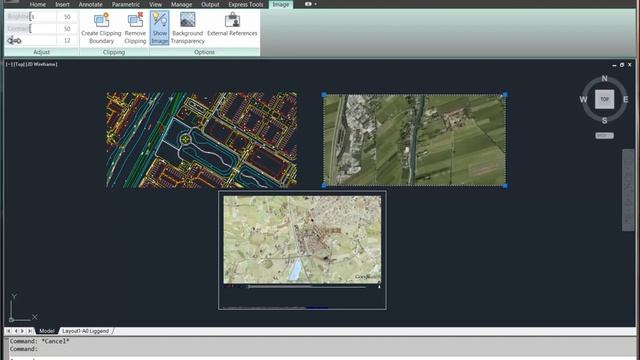
Task: Minimize the drawing viewport window
Action: (x=614, y=65)
